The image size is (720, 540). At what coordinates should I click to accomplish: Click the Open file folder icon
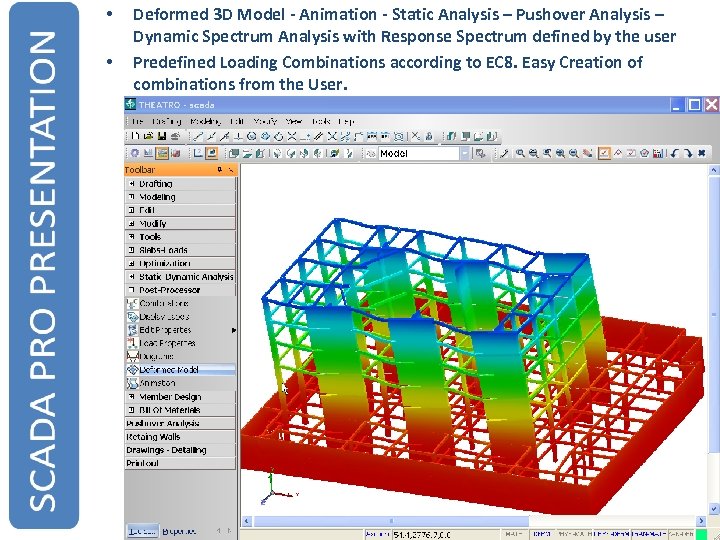click(x=148, y=136)
